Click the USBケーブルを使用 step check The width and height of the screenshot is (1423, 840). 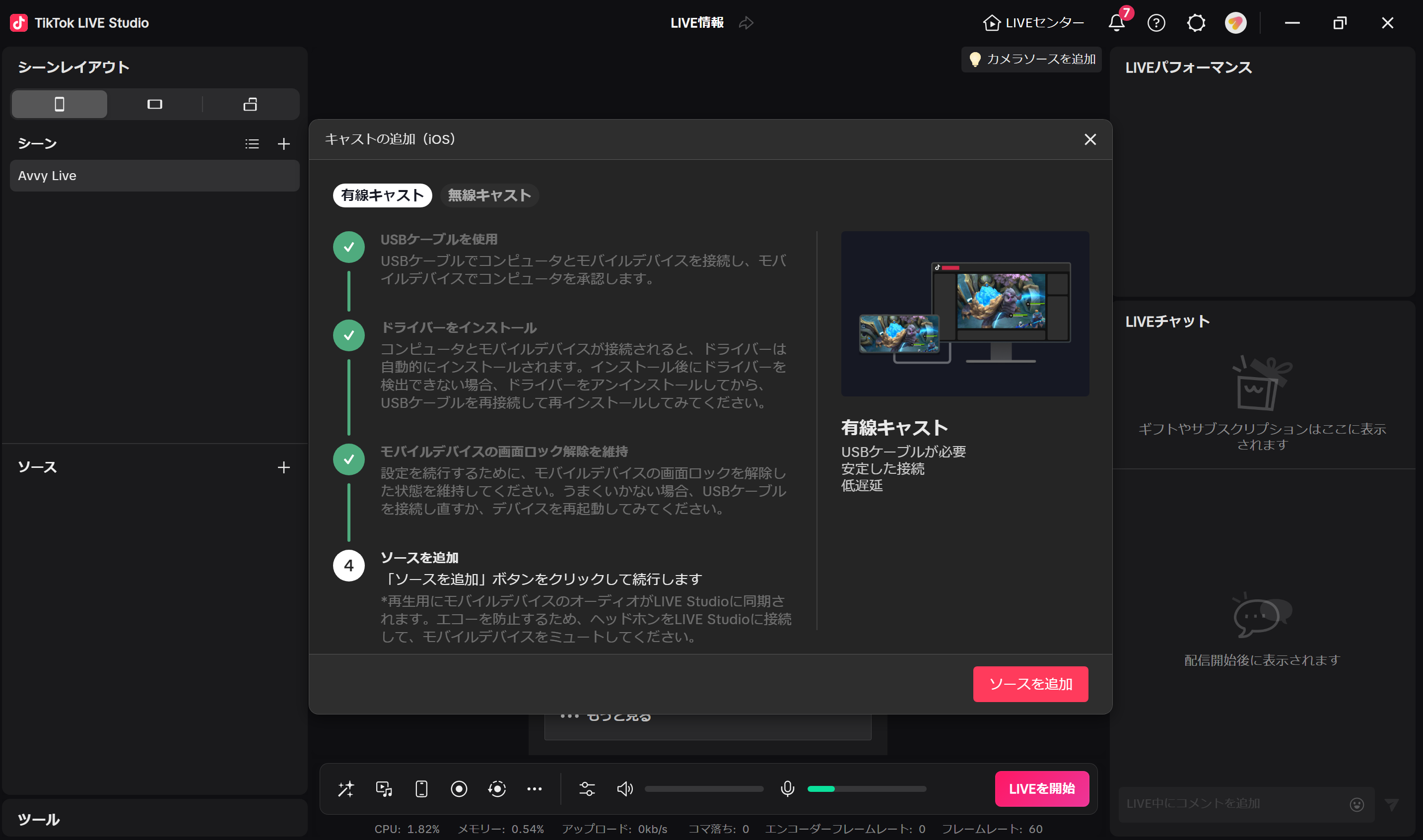[349, 247]
